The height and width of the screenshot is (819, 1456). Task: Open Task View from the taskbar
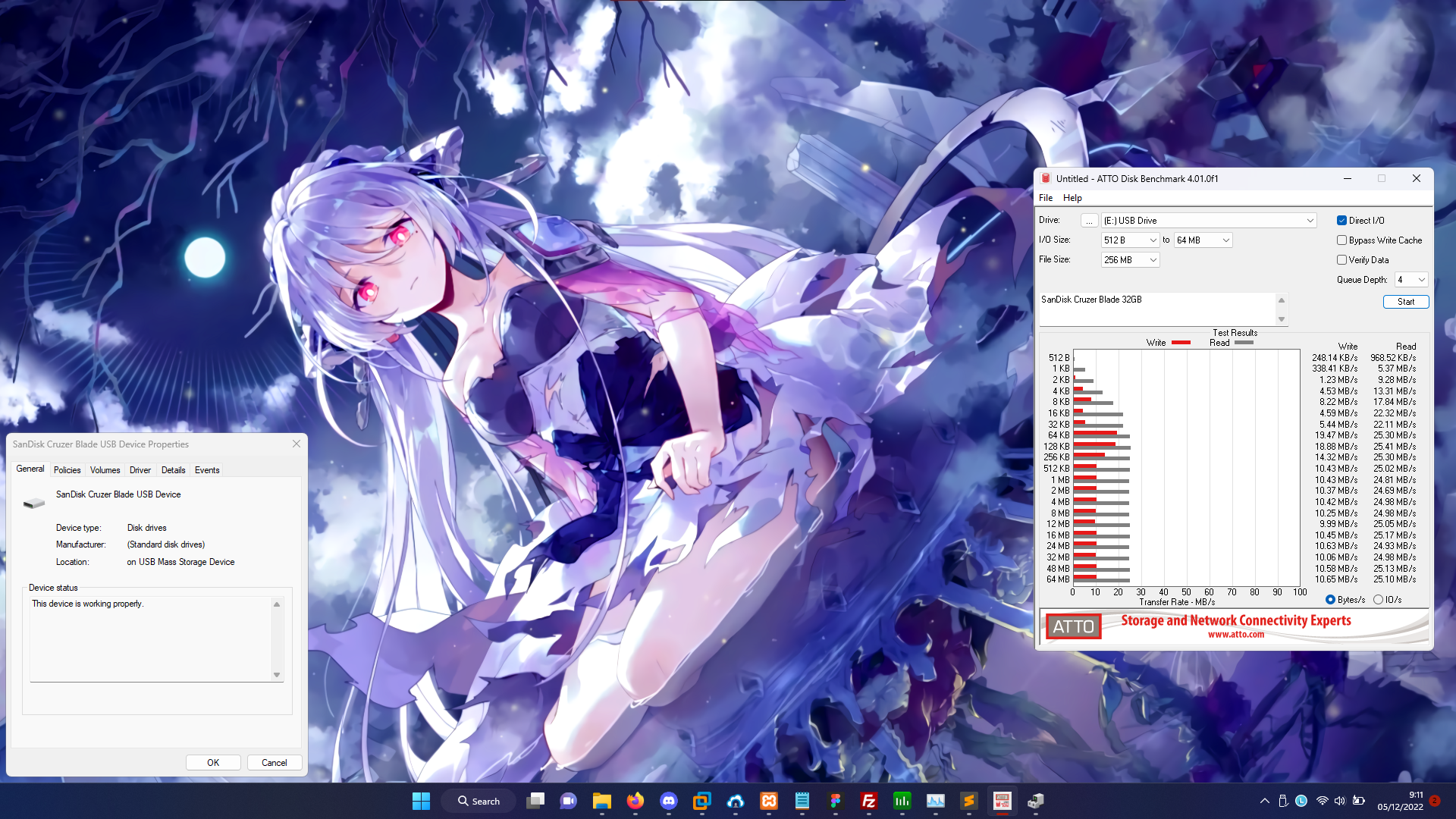coord(535,801)
